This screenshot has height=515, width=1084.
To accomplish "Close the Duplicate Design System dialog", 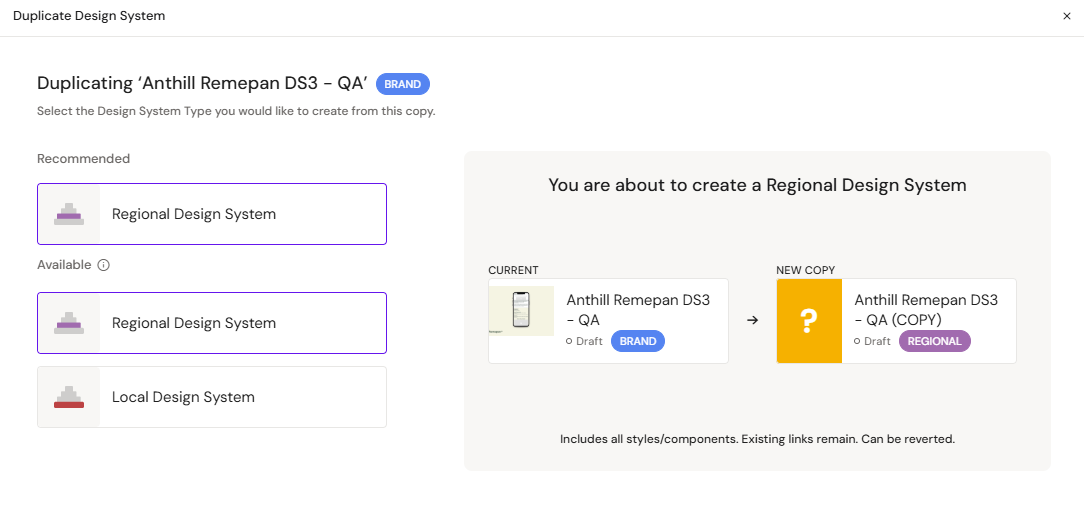I will [x=1066, y=16].
